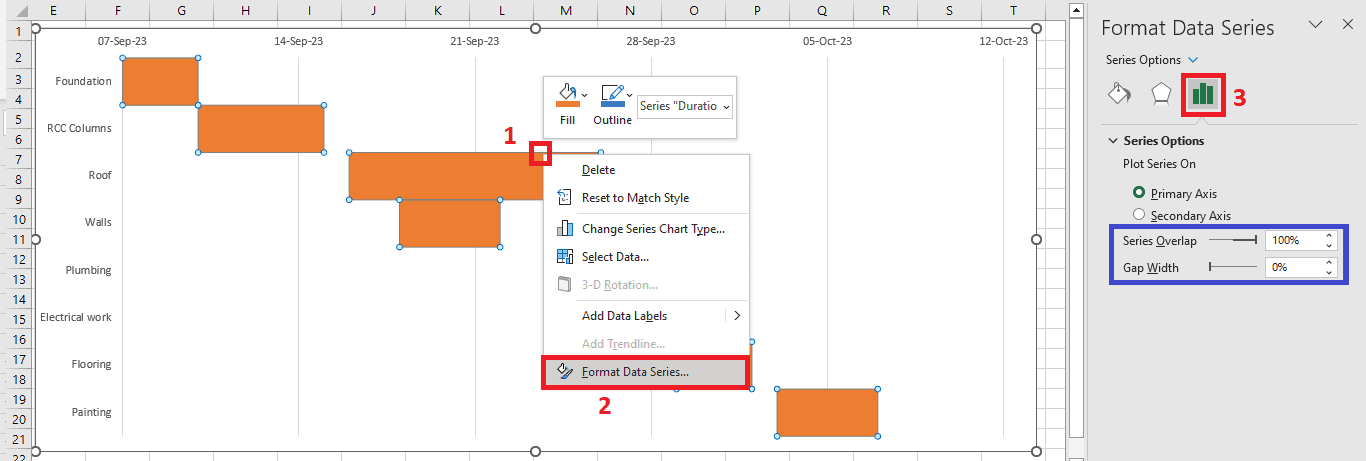Expand the Add Data Labels submenu arrow
Image resolution: width=1366 pixels, height=461 pixels.
pyautogui.click(x=737, y=315)
